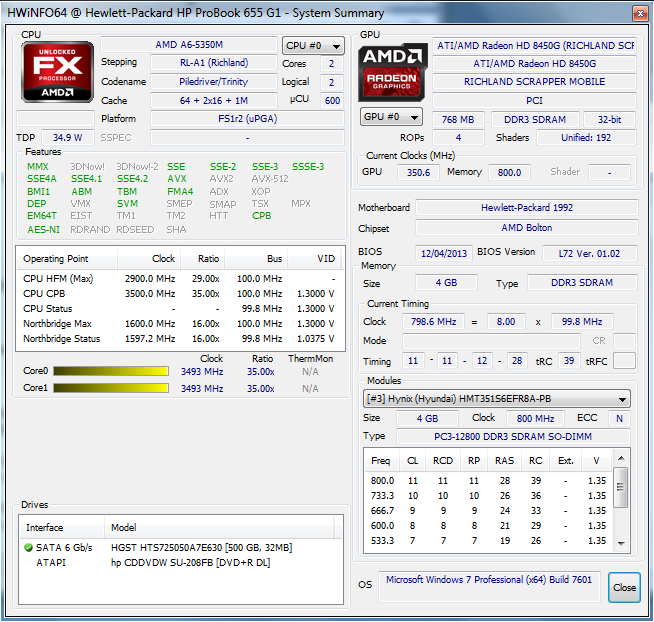Viewport: 654px width, 622px height.
Task: Click the PC3-12800 DDR3 SDRAM SO-DIMM type field
Action: pyautogui.click(x=513, y=437)
